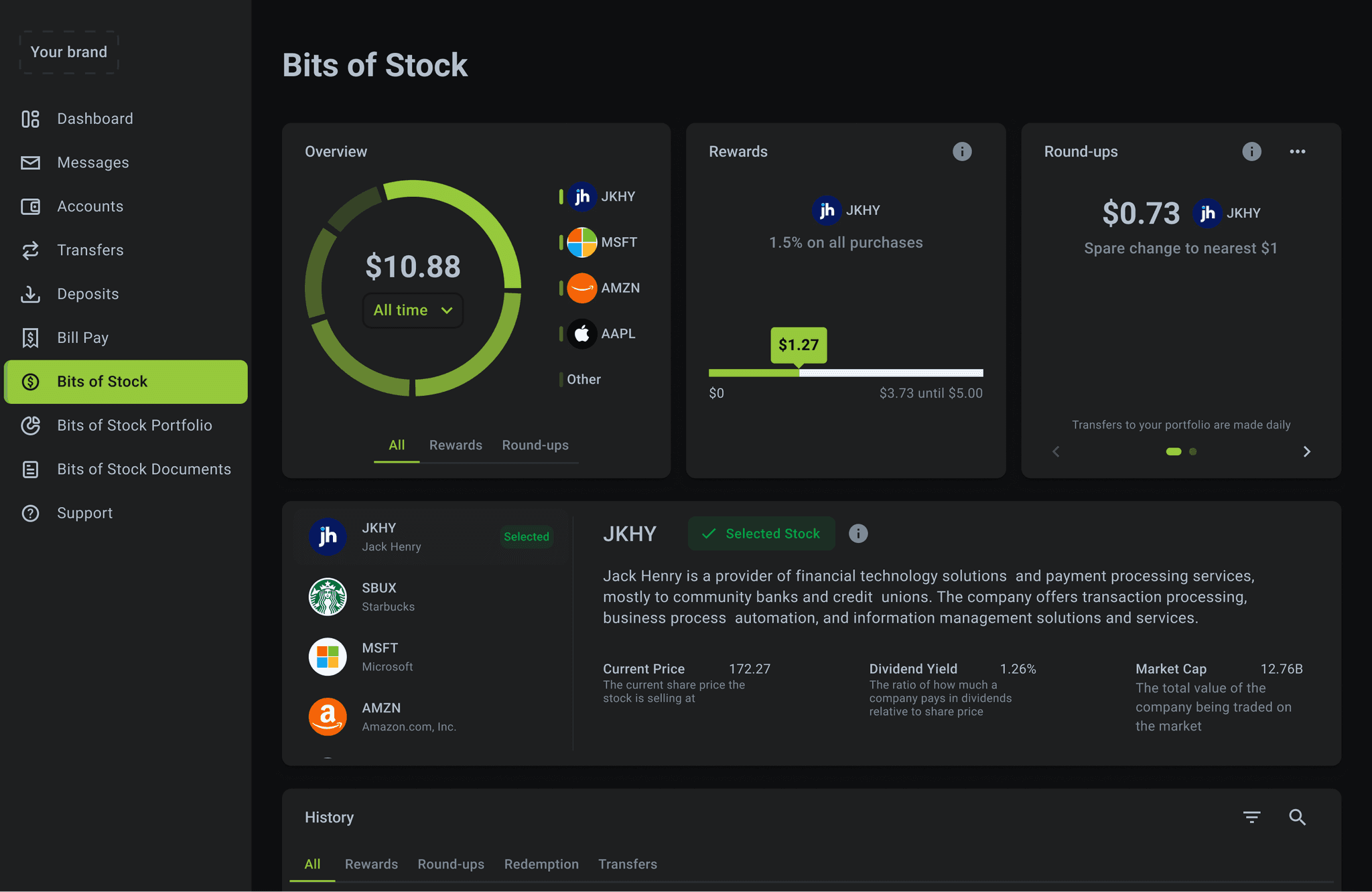Switch to the Rewards tab in Overview
This screenshot has height=892, width=1372.
[x=456, y=445]
